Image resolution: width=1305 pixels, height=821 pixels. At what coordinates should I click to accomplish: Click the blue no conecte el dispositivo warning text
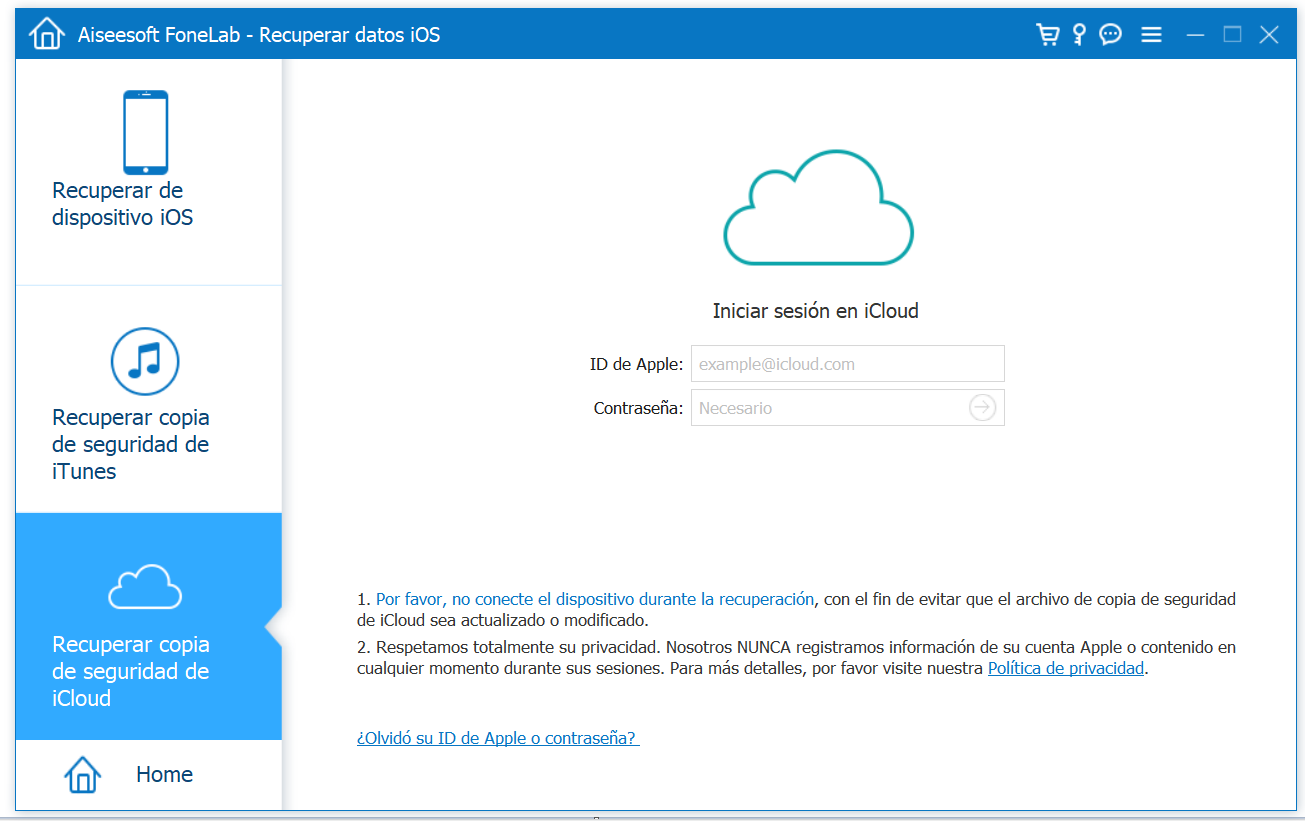(595, 599)
